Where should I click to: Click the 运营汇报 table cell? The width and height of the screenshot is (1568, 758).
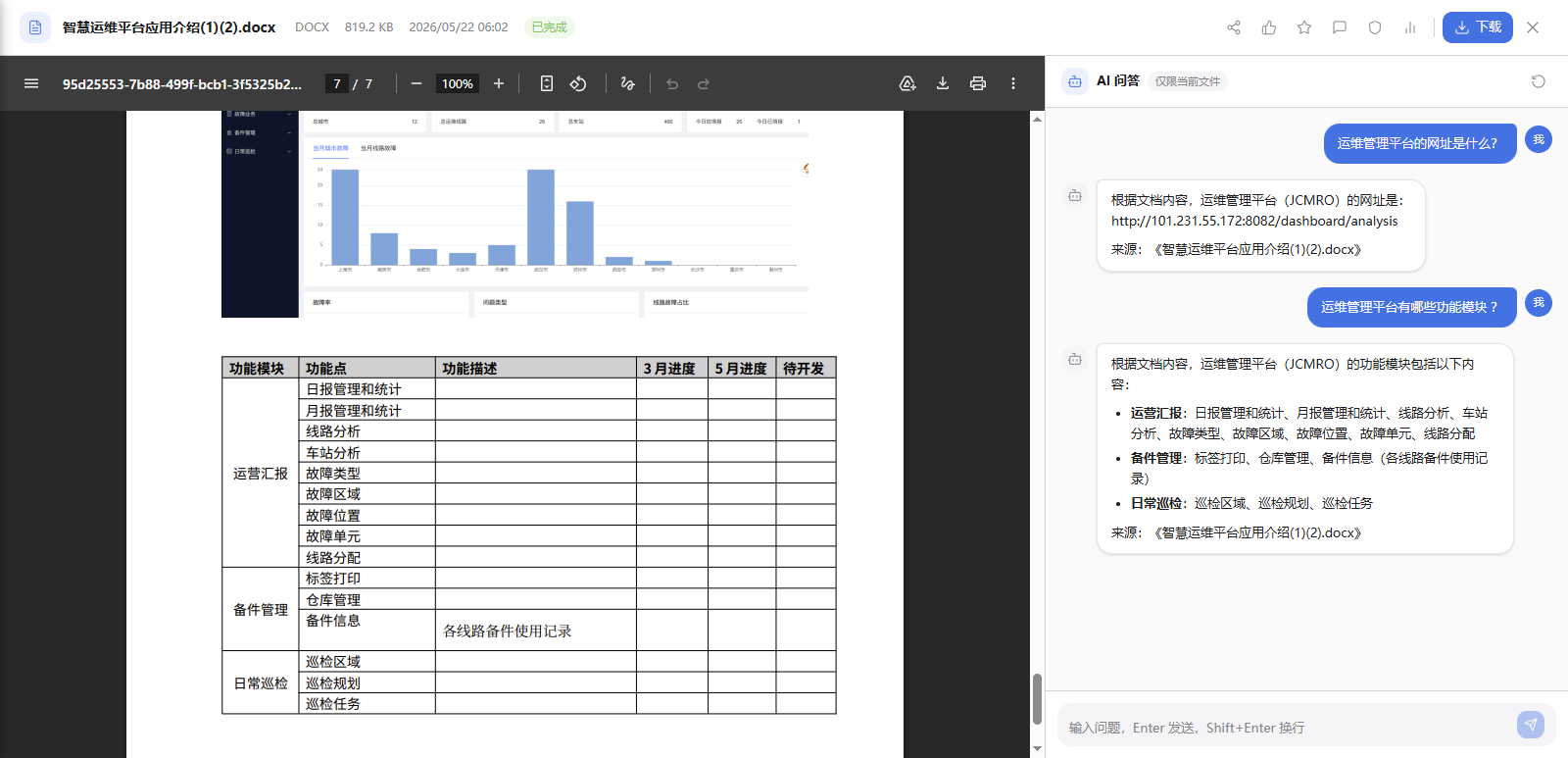(261, 474)
